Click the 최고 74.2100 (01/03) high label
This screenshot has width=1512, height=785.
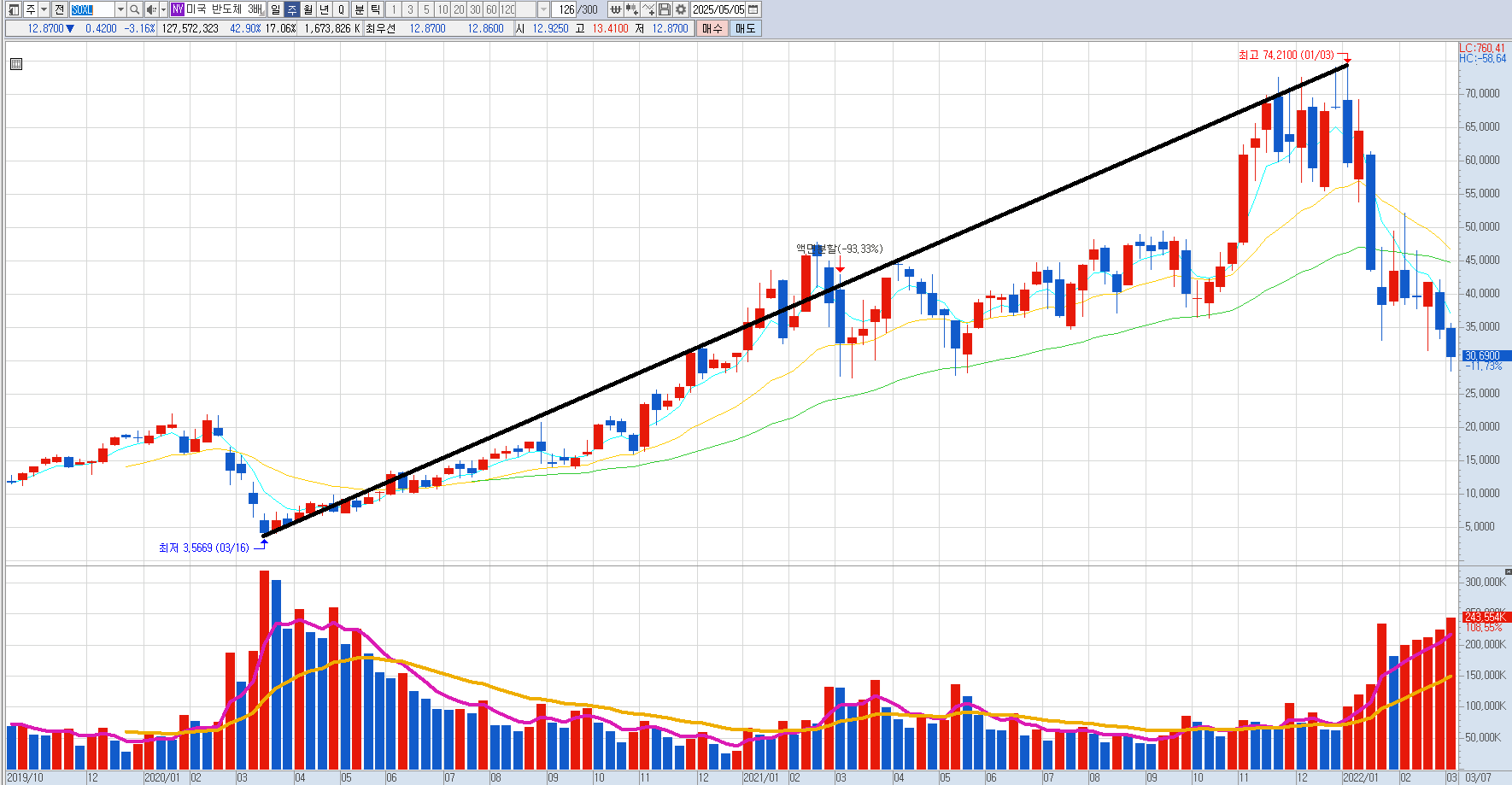pyautogui.click(x=1286, y=55)
